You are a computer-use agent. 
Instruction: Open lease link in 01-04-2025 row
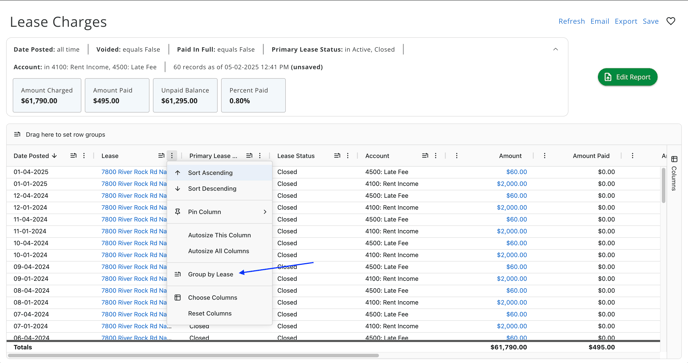coord(134,172)
